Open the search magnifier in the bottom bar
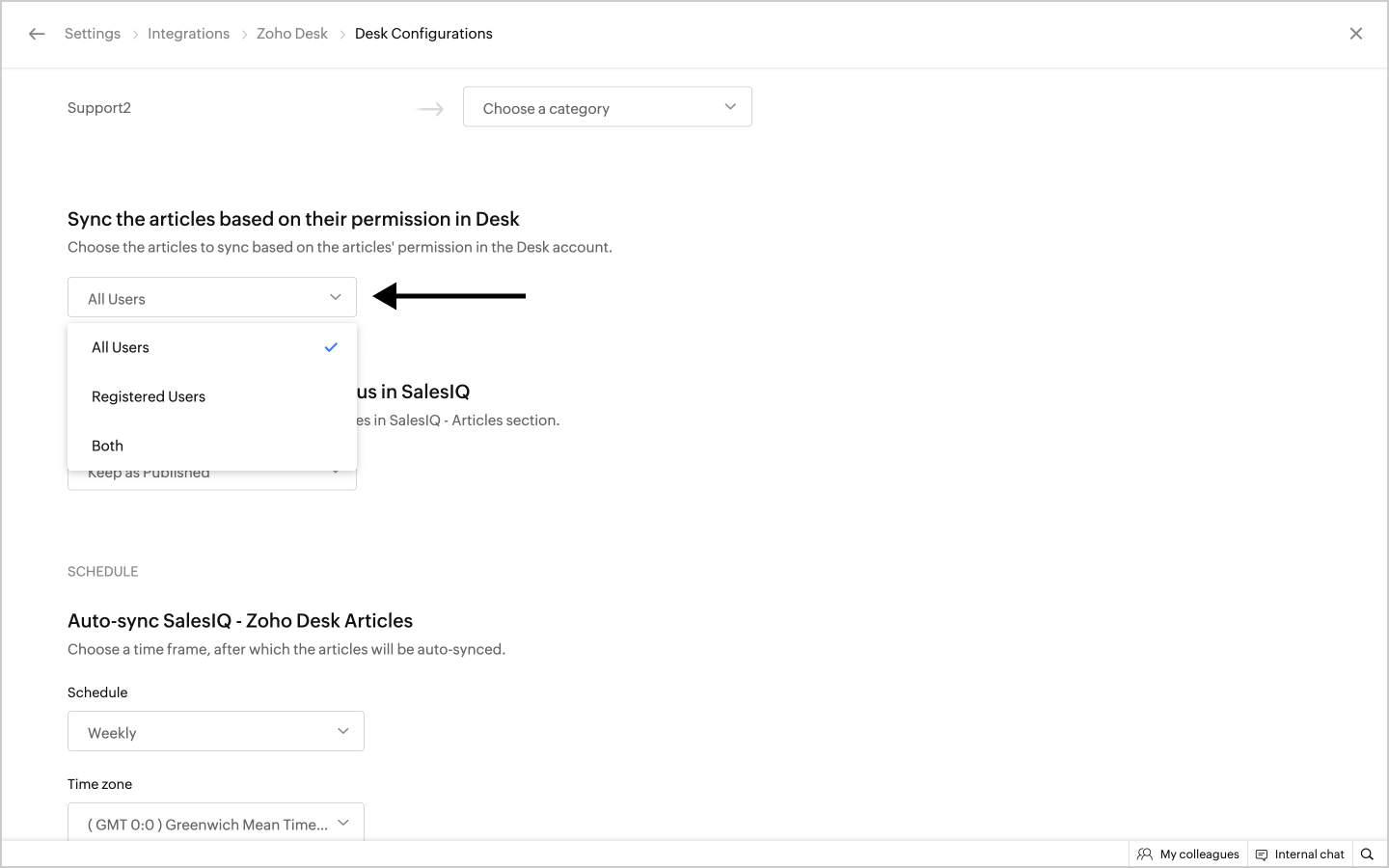This screenshot has width=1389, height=868. (x=1367, y=854)
